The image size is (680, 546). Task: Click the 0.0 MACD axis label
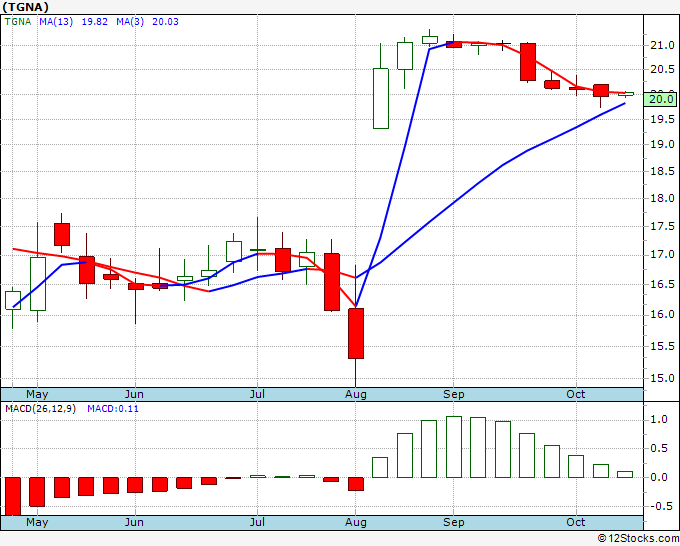pos(659,477)
